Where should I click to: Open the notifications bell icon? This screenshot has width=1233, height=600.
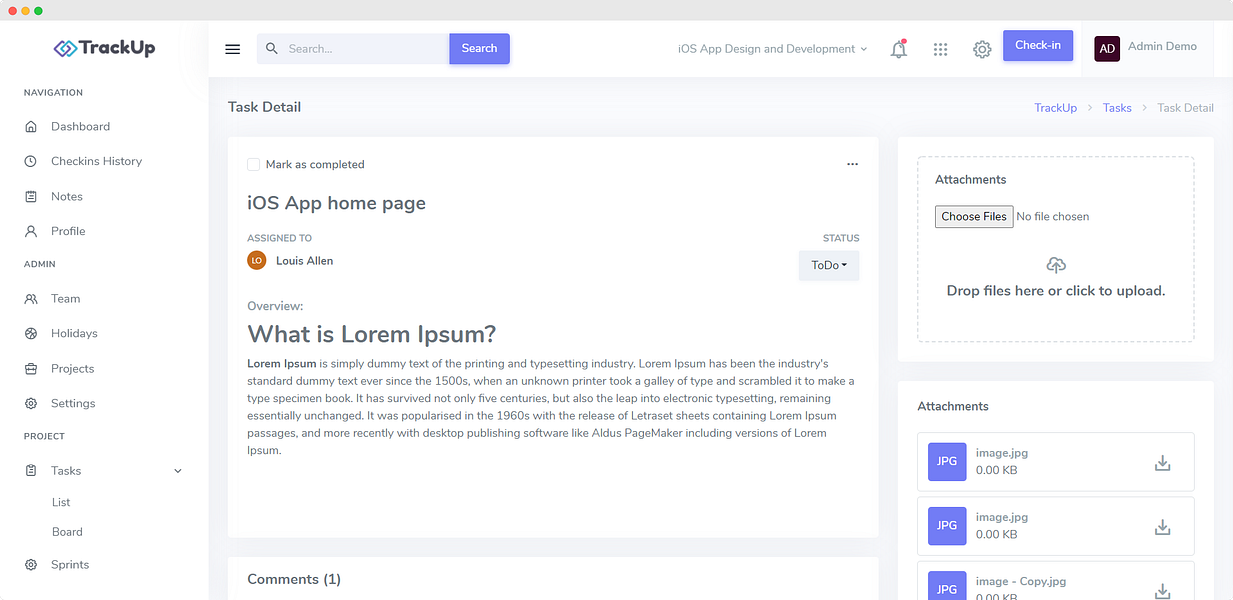[899, 49]
